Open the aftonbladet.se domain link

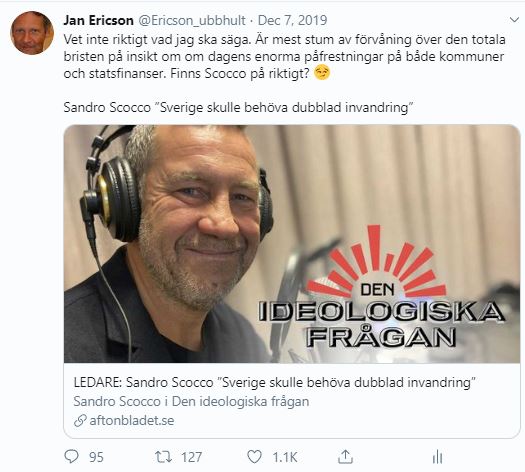[x=132, y=420]
